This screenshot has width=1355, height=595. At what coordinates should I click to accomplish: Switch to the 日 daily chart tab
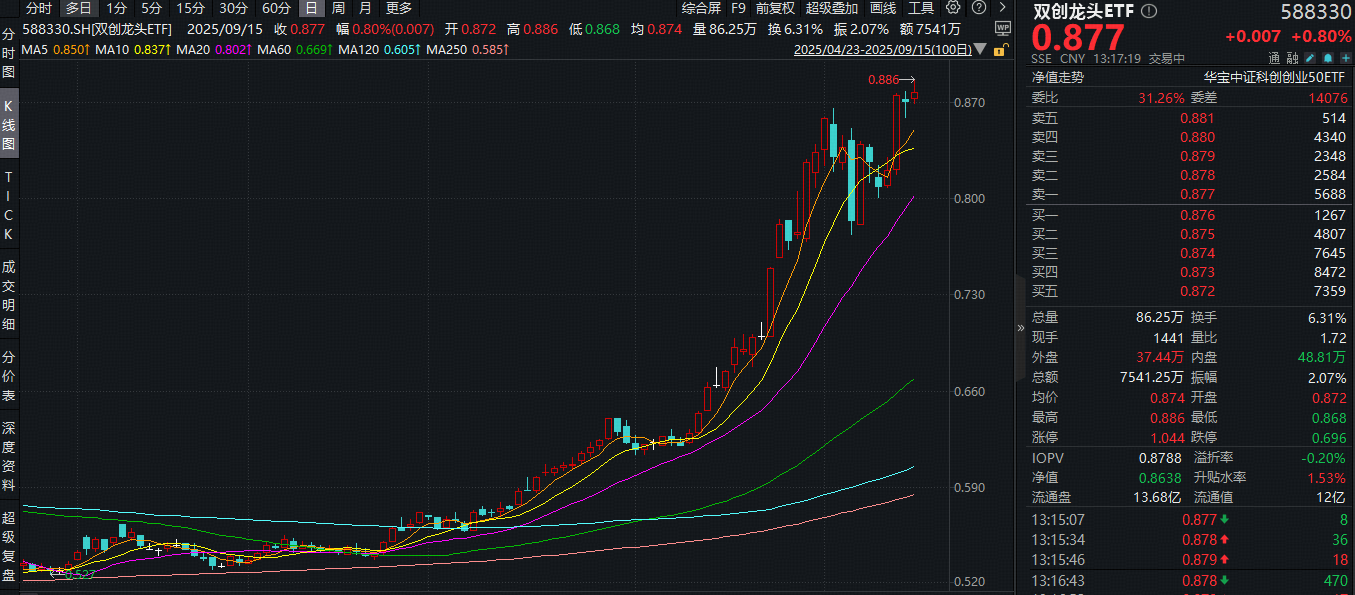pos(310,8)
